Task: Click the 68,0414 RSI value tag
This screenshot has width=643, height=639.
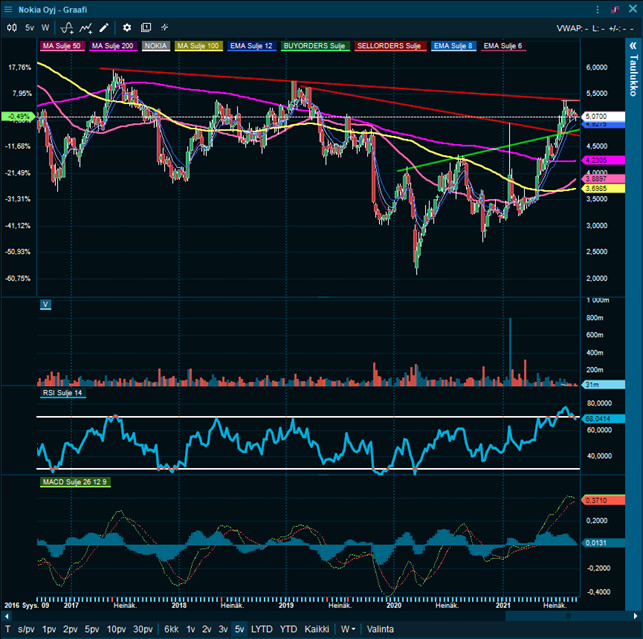Action: coord(604,419)
